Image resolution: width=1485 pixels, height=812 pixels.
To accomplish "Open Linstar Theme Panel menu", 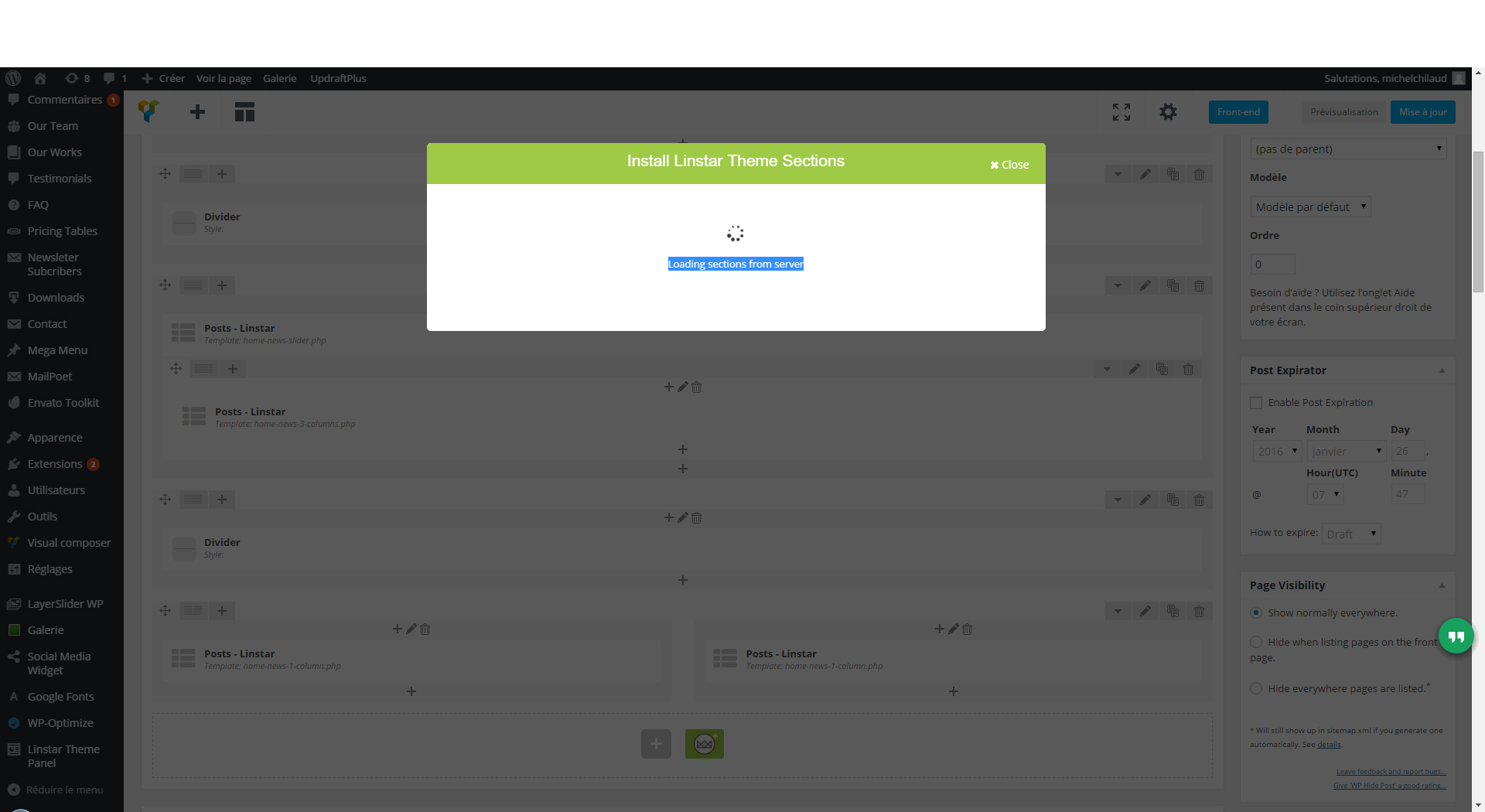I will [62, 756].
